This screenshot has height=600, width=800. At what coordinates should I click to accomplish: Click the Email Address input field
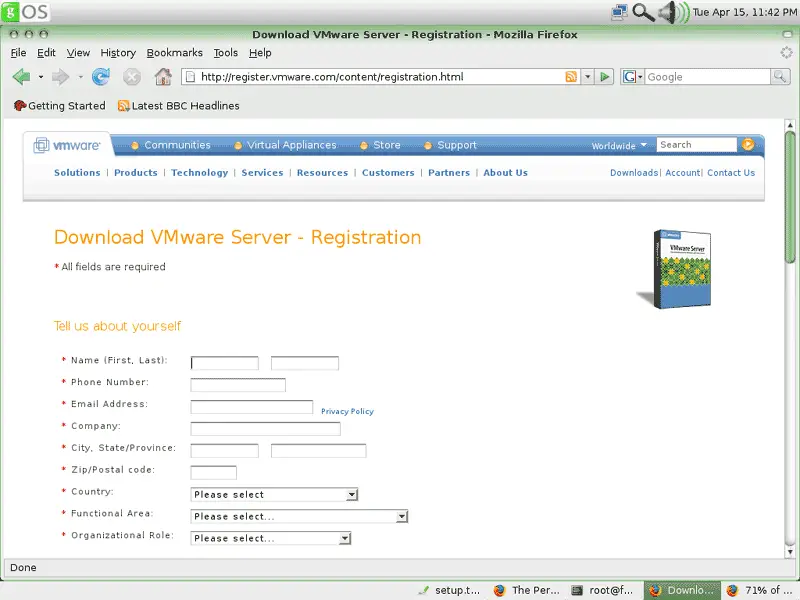252,407
